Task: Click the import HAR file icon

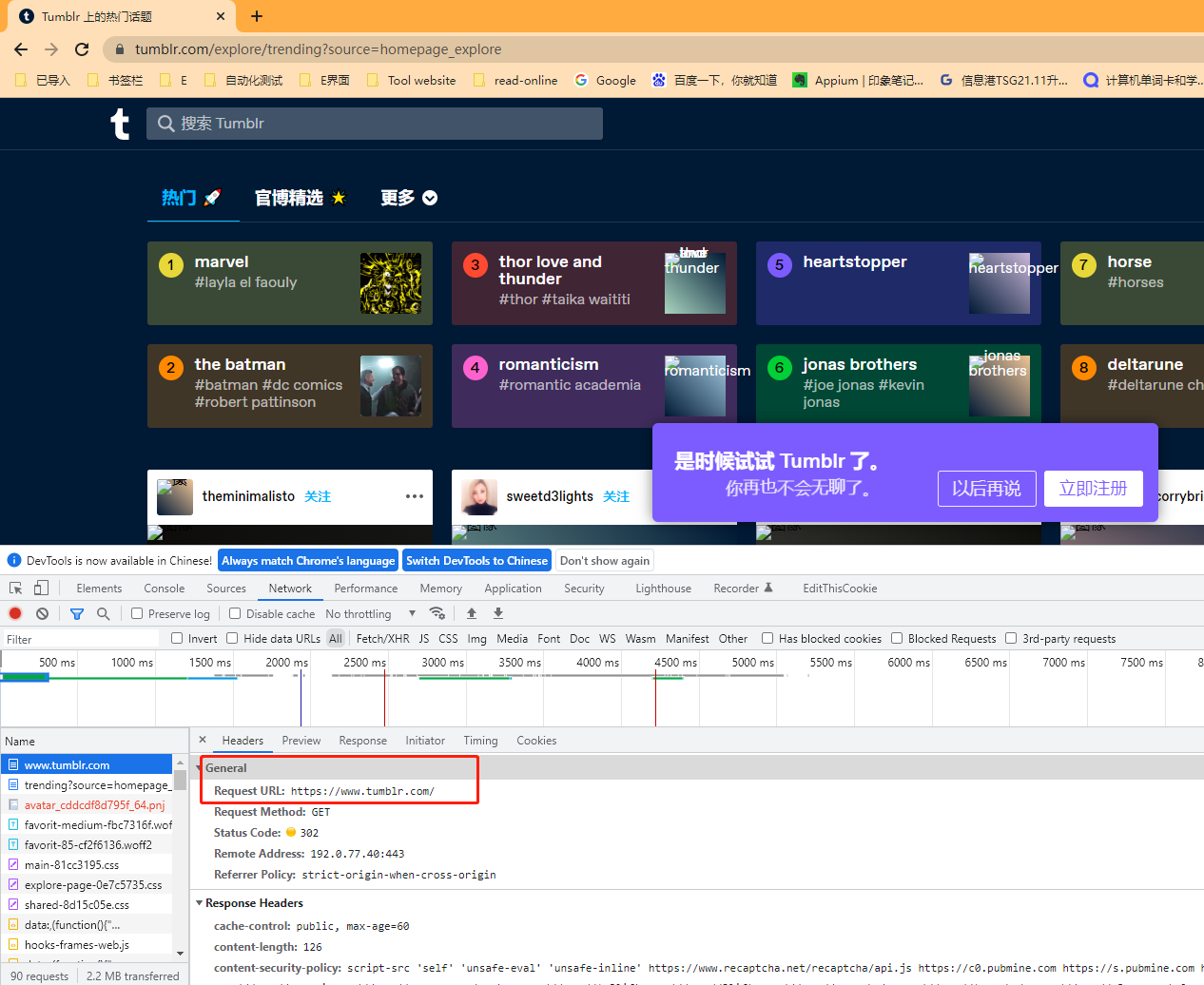Action: coord(472,613)
